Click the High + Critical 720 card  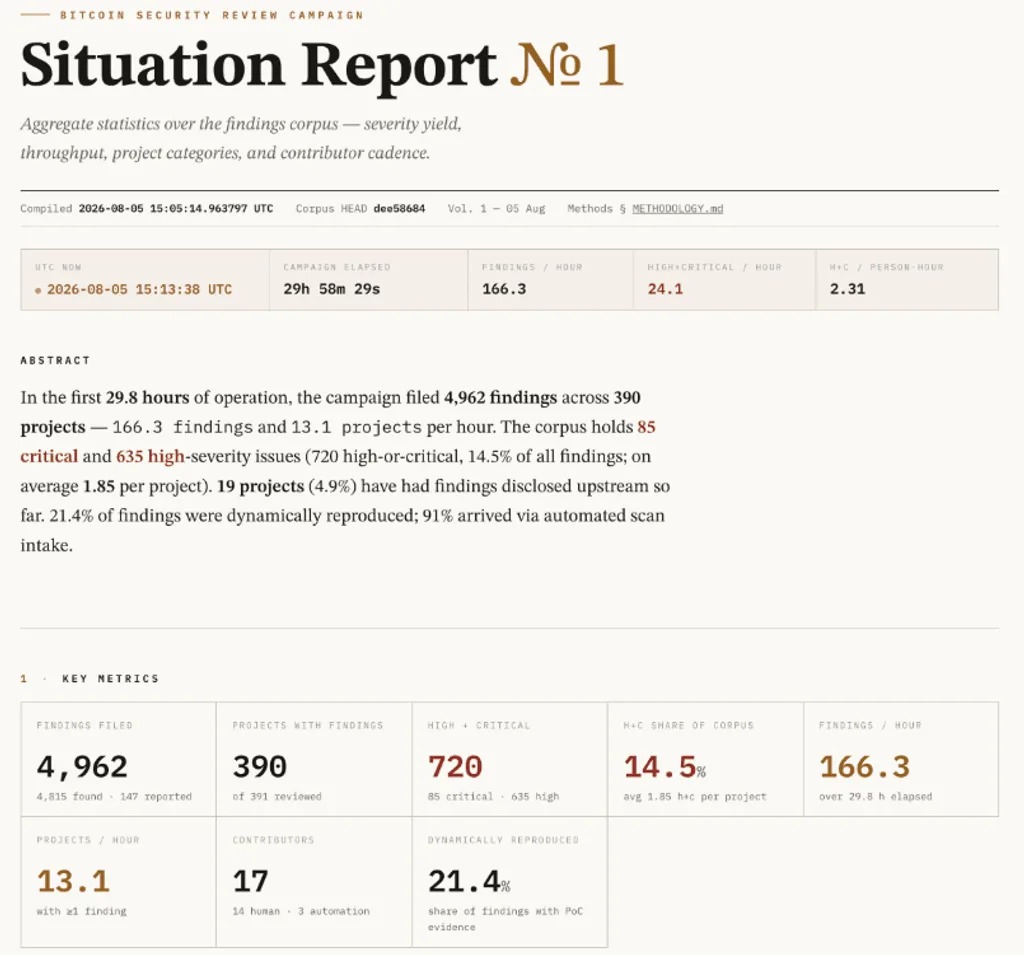pos(510,759)
